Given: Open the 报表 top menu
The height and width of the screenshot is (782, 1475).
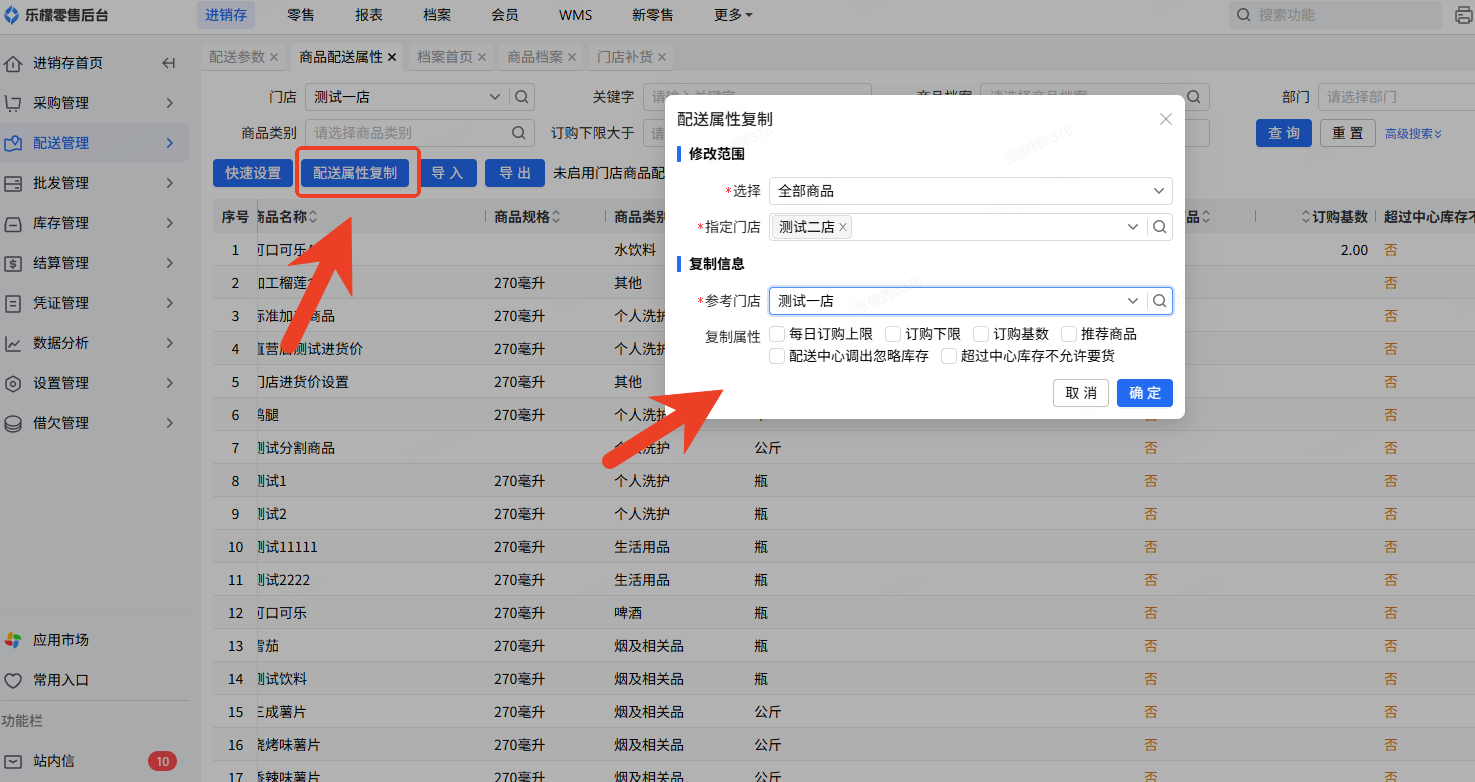Looking at the screenshot, I should click(x=369, y=15).
